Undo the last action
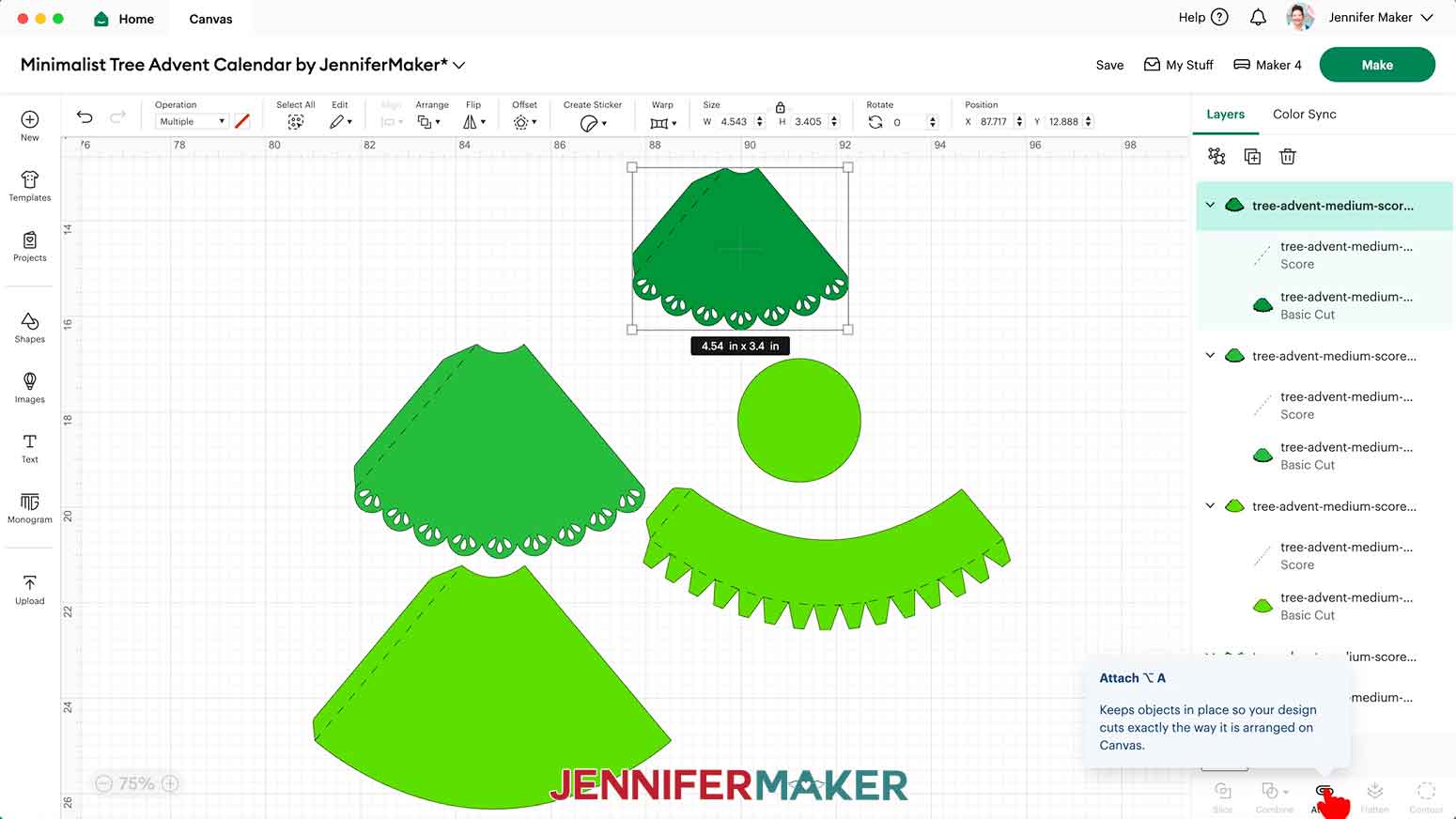The image size is (1456, 819). point(85,117)
